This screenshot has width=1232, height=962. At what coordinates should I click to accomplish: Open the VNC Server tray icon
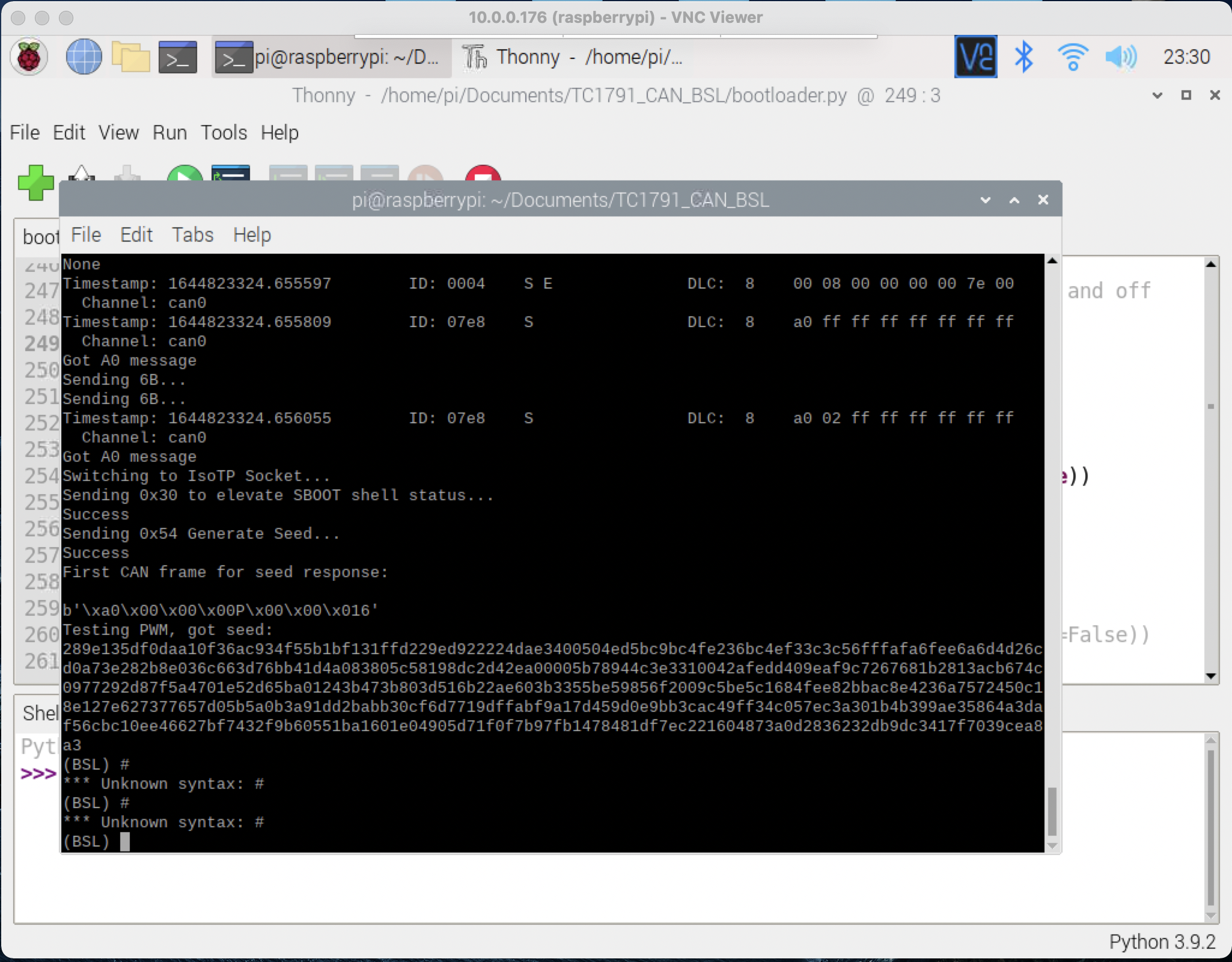[975, 57]
